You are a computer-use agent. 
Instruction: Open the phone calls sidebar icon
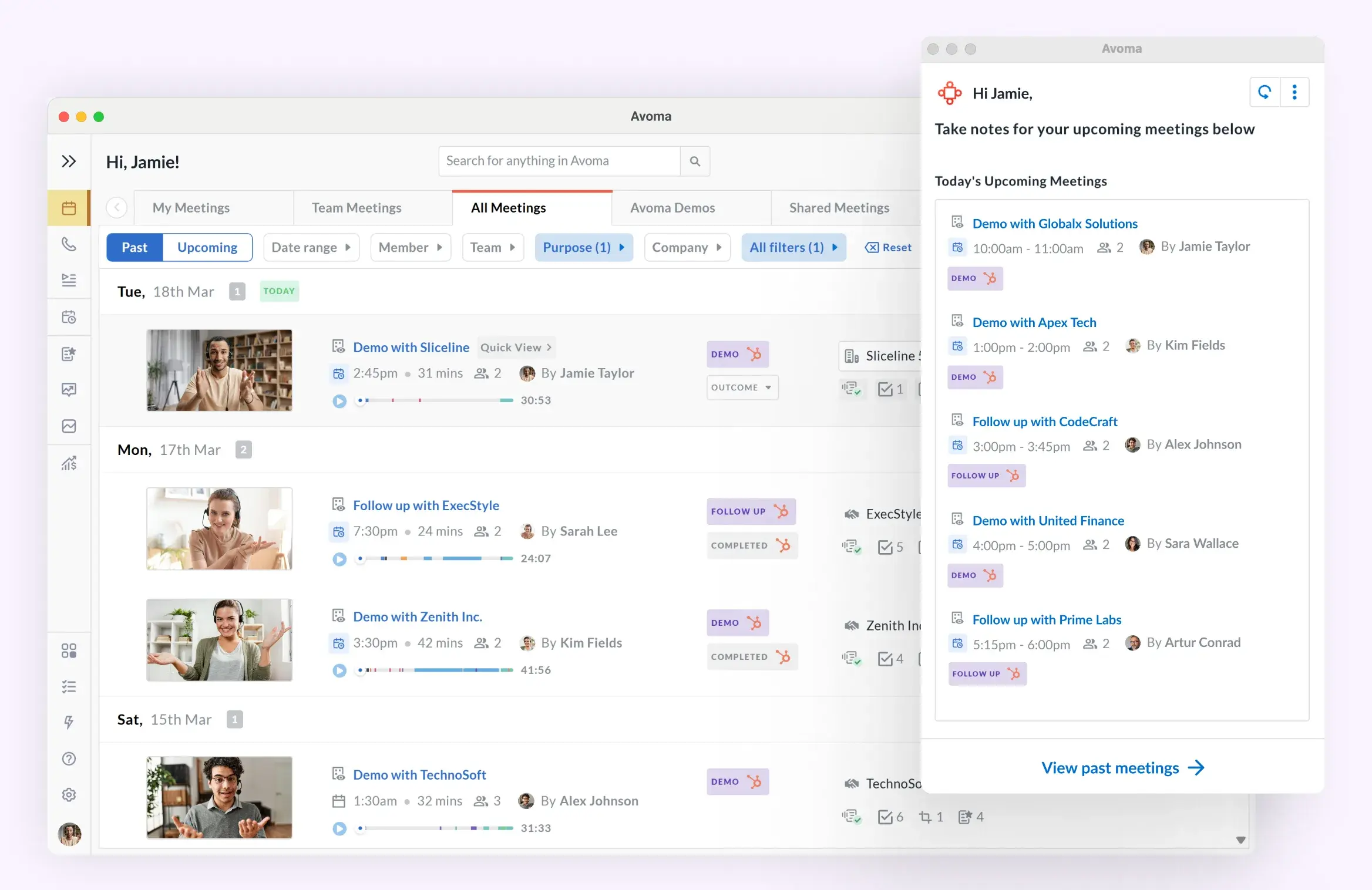coord(69,244)
